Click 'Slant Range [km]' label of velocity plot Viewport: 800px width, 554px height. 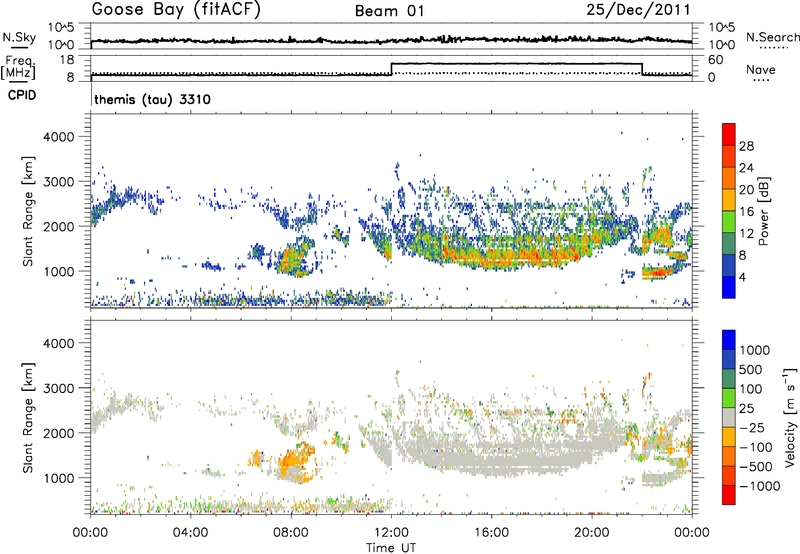28,417
